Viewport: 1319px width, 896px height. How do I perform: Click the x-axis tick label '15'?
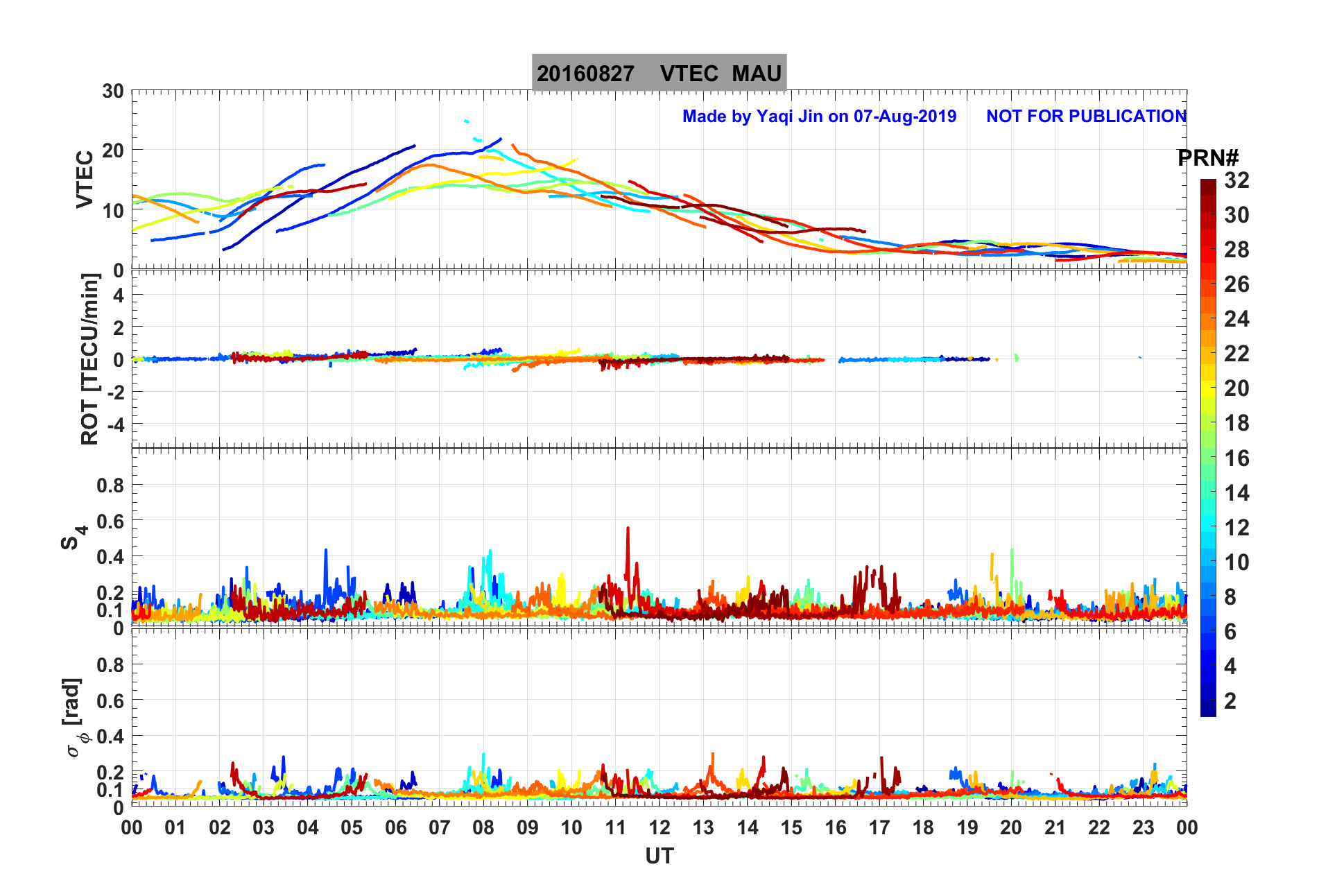point(791,827)
